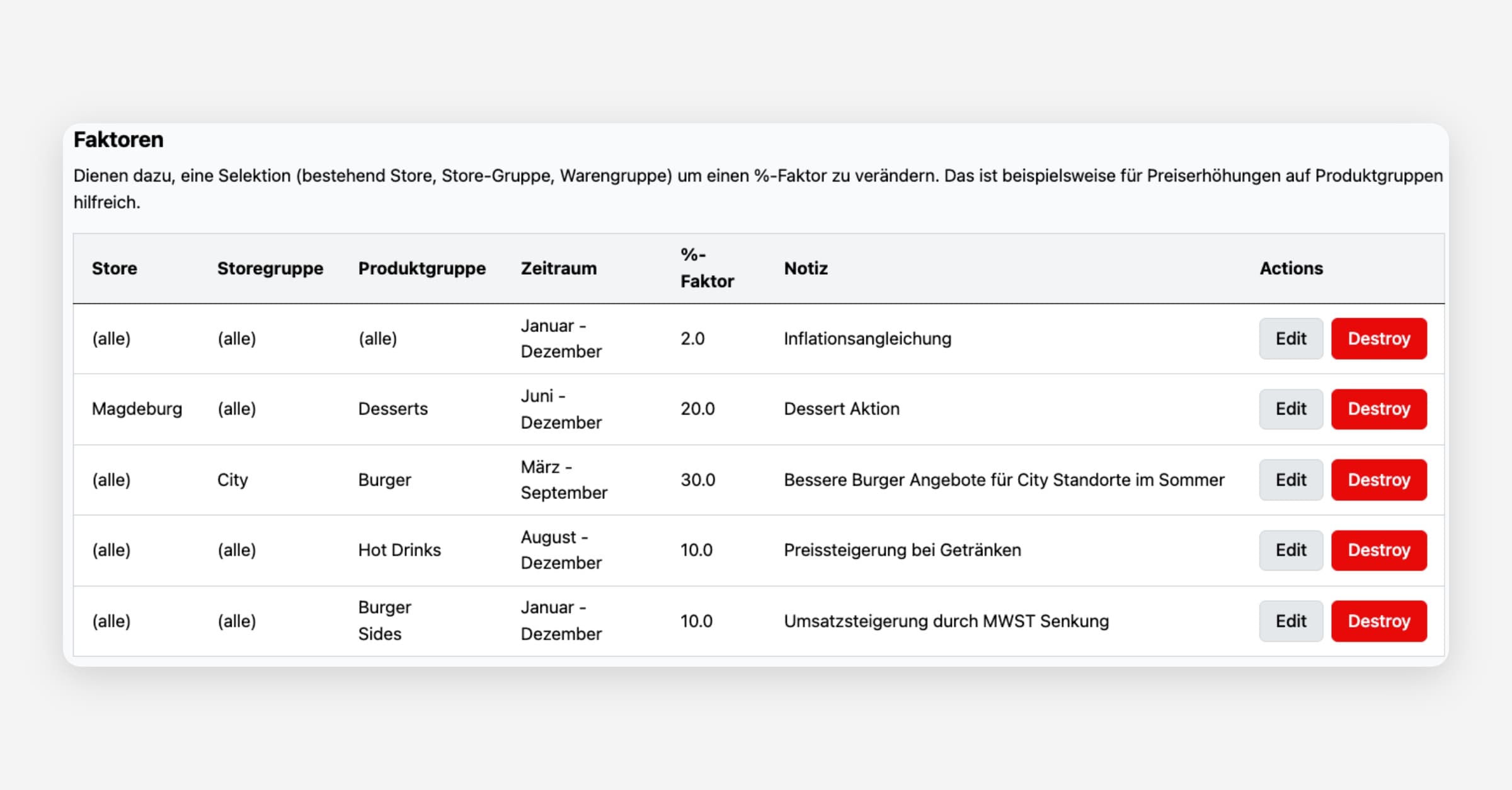Click the %-Faktor column header
Viewport: 1512px width, 790px height.
coord(707,268)
